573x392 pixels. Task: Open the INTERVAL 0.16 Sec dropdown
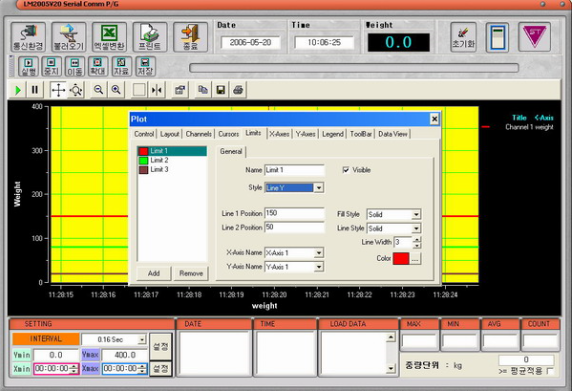(142, 339)
